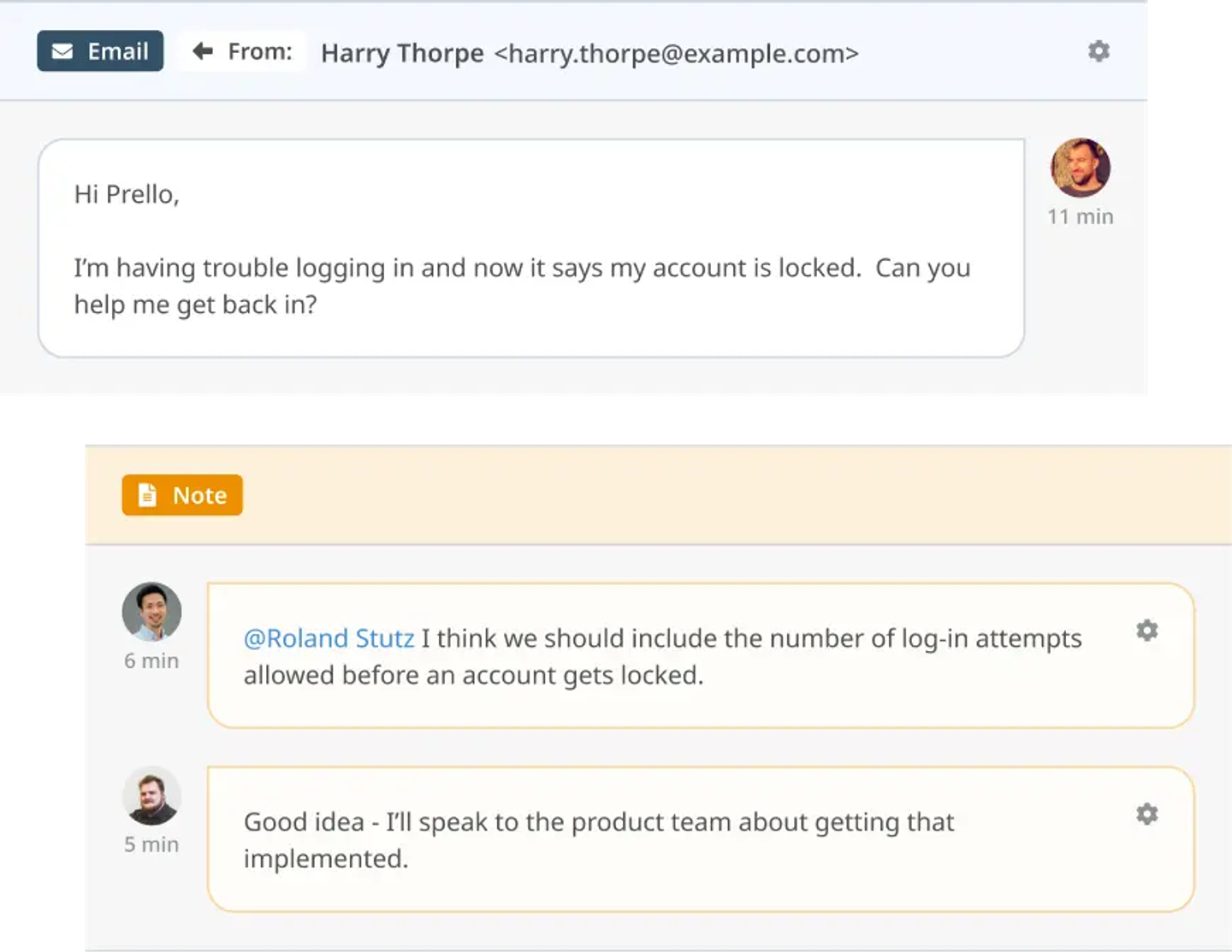Open gear menu on second note

pos(1146,813)
